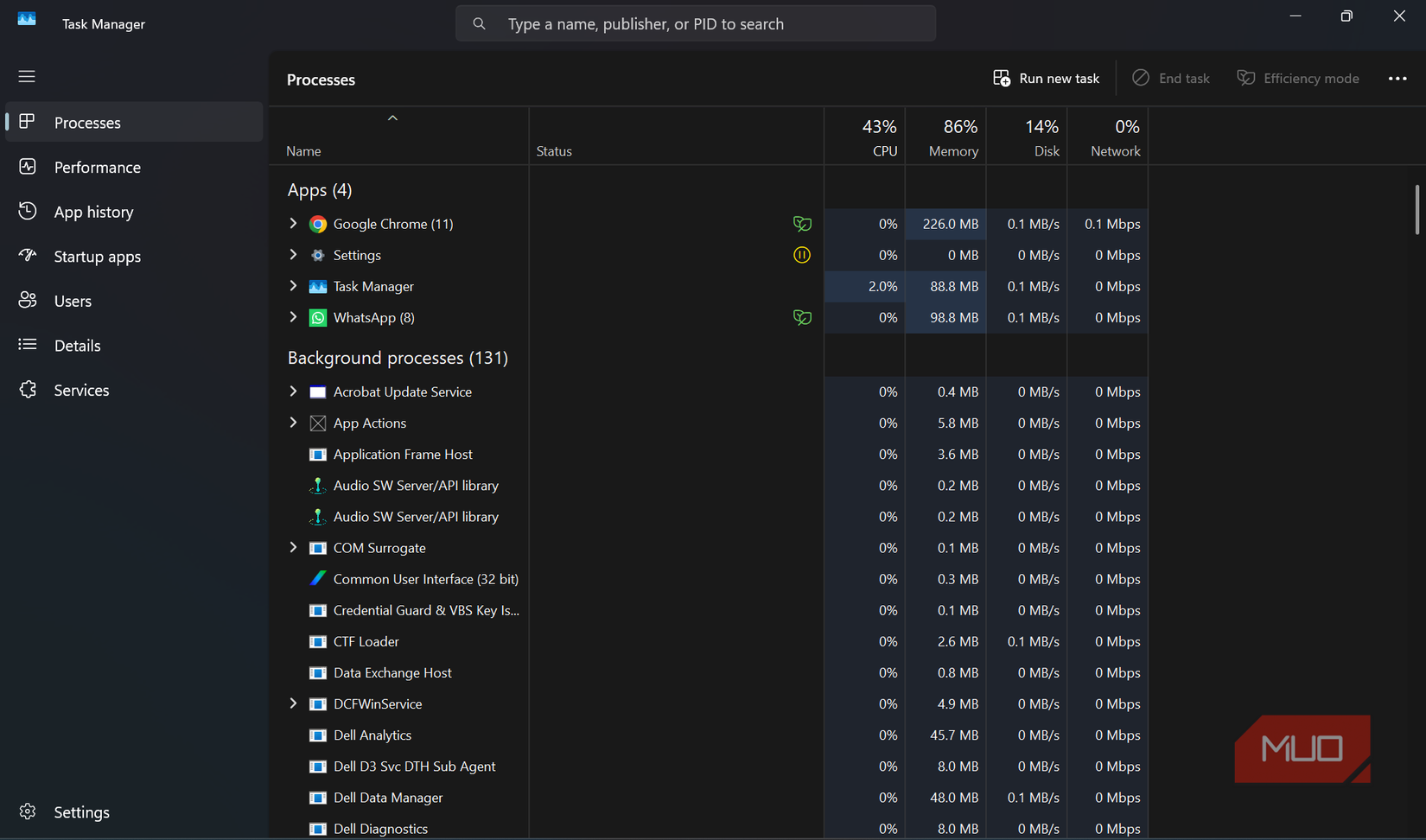Screen dimensions: 1426x840
Task: Click the vertical scrollbar thumb
Action: [1416, 209]
